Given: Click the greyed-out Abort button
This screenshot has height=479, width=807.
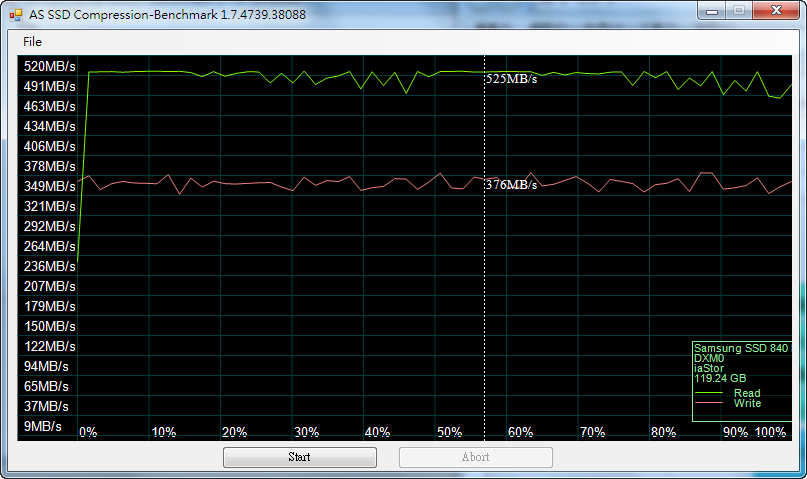Looking at the screenshot, I should [475, 457].
